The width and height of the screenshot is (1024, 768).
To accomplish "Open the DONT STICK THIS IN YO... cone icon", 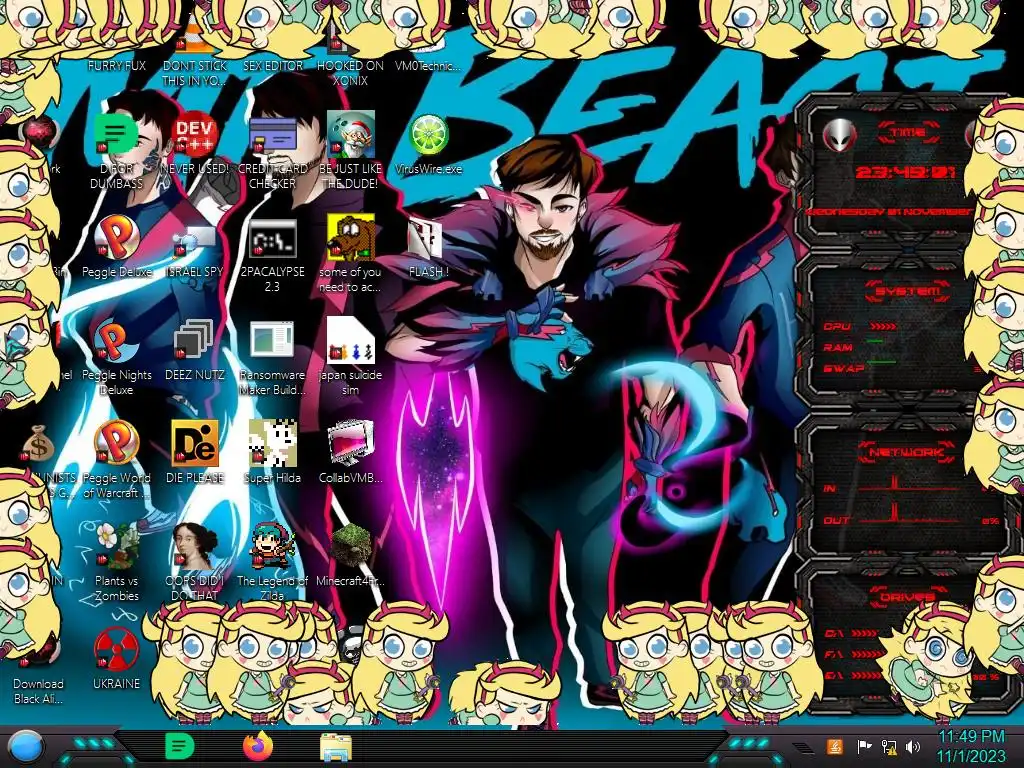I will tap(195, 38).
